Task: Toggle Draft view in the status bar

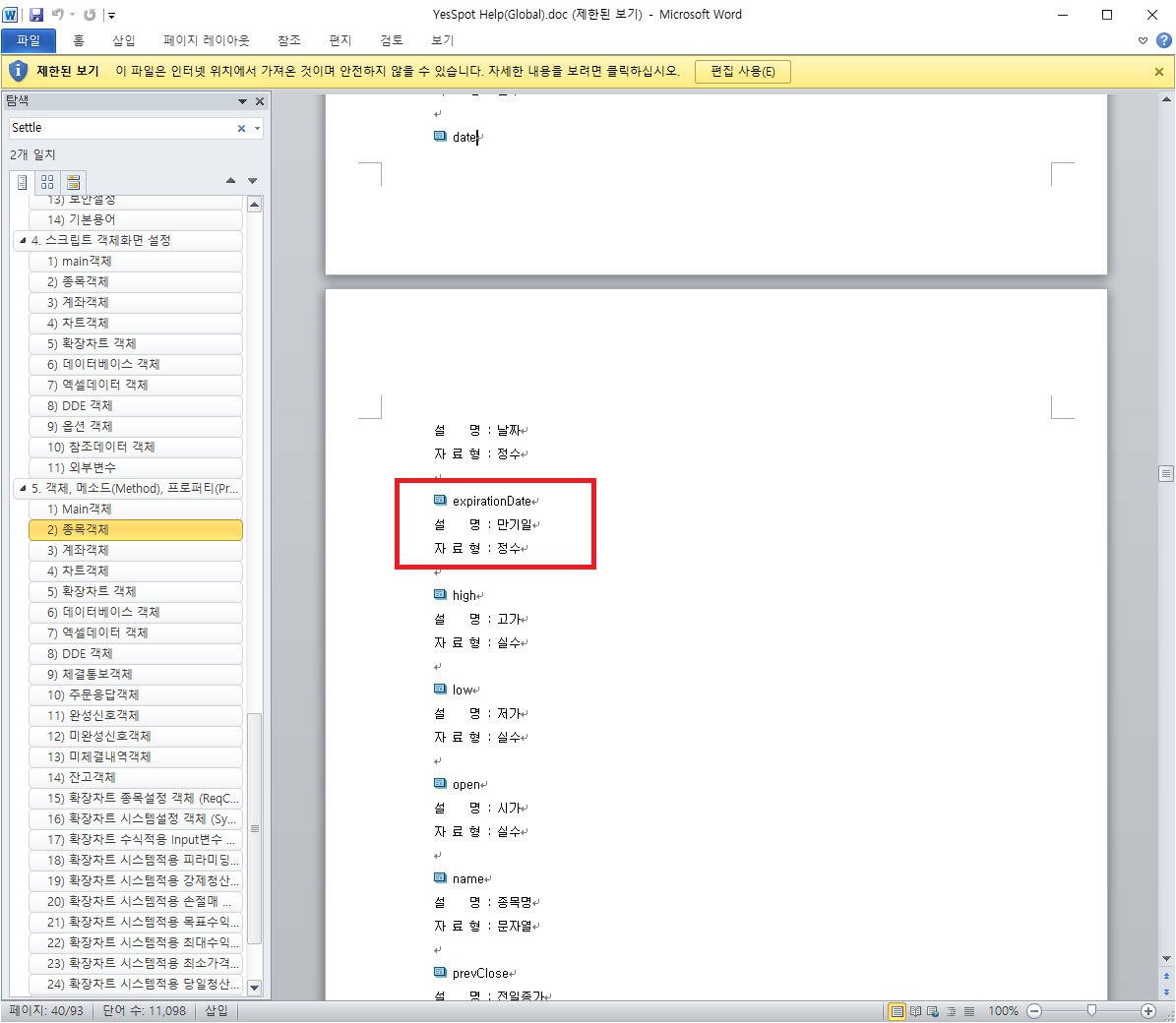Action: [x=968, y=1011]
